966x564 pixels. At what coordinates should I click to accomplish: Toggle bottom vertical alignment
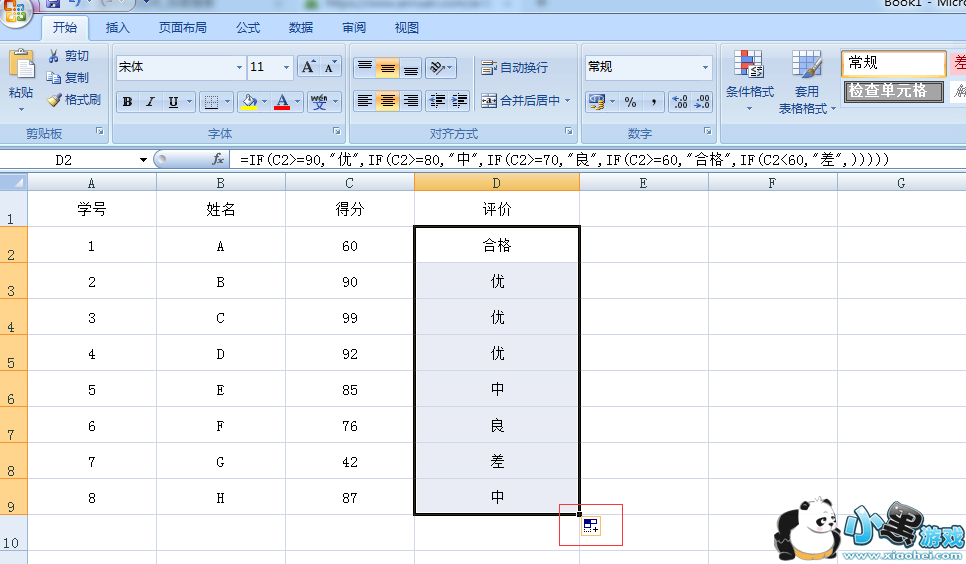click(x=410, y=67)
